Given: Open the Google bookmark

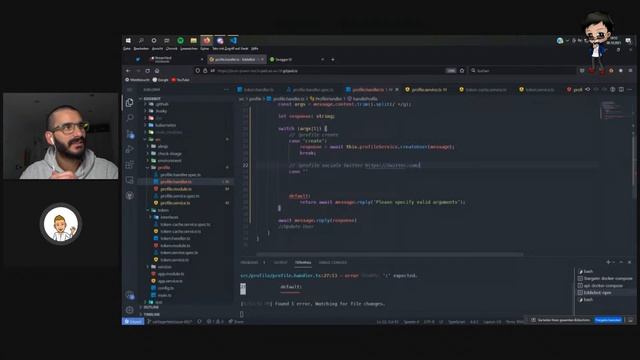Looking at the screenshot, I should (160, 80).
